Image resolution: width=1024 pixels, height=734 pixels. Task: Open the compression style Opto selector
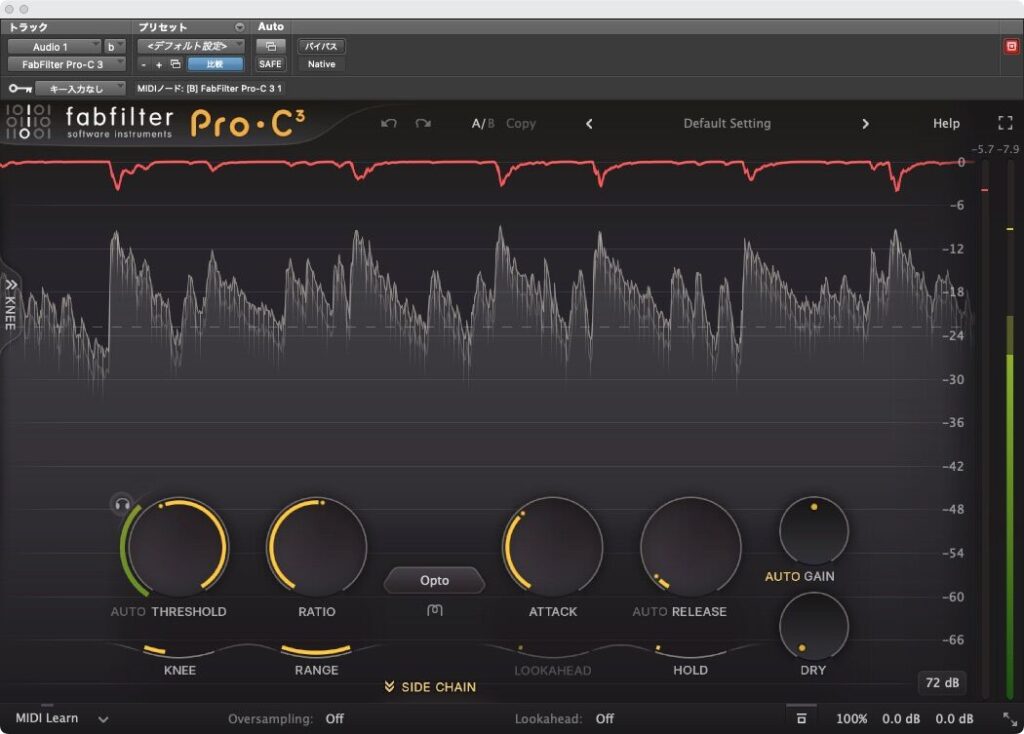coord(434,581)
